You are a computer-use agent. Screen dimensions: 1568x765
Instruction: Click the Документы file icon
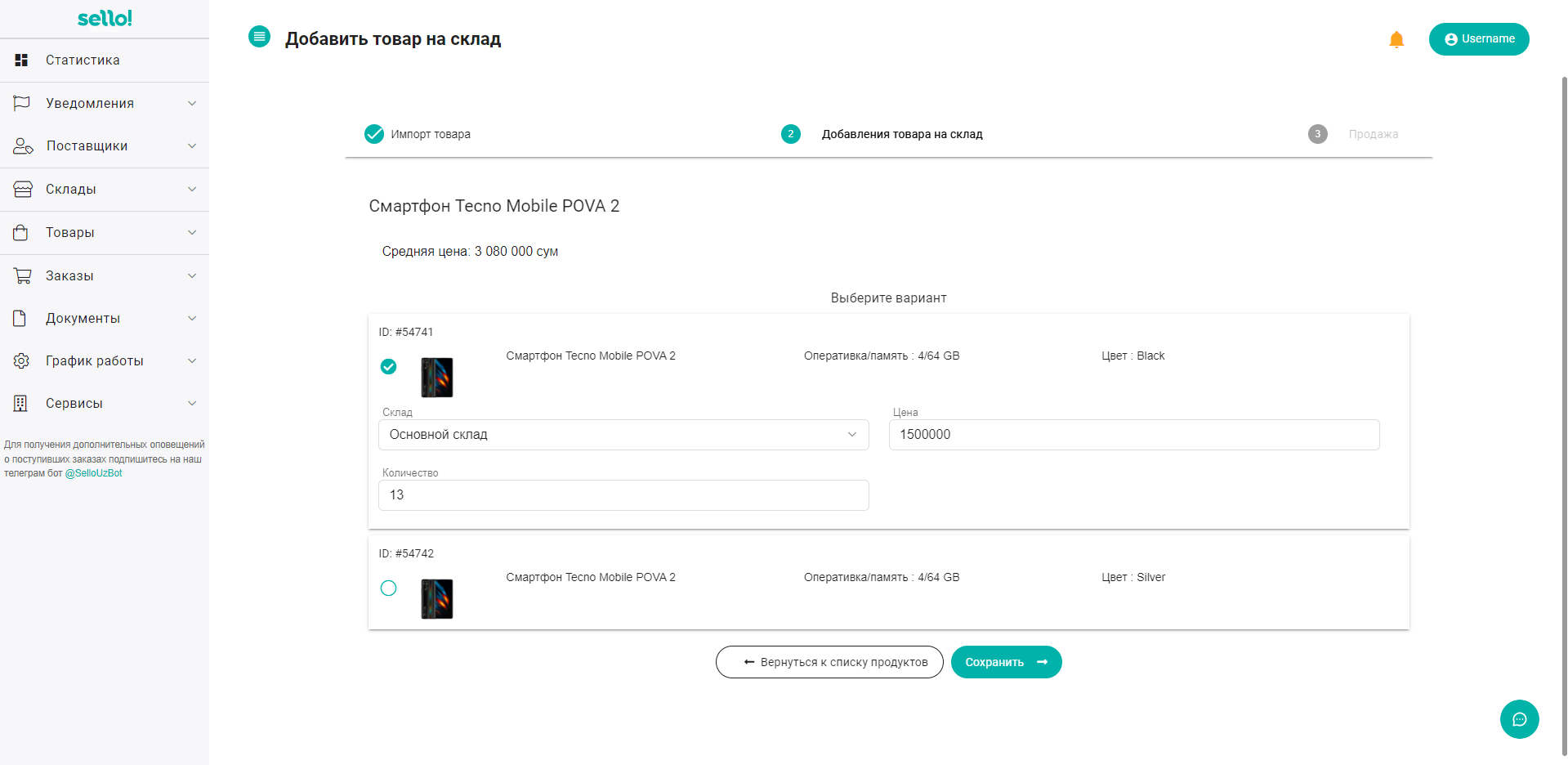pos(20,318)
